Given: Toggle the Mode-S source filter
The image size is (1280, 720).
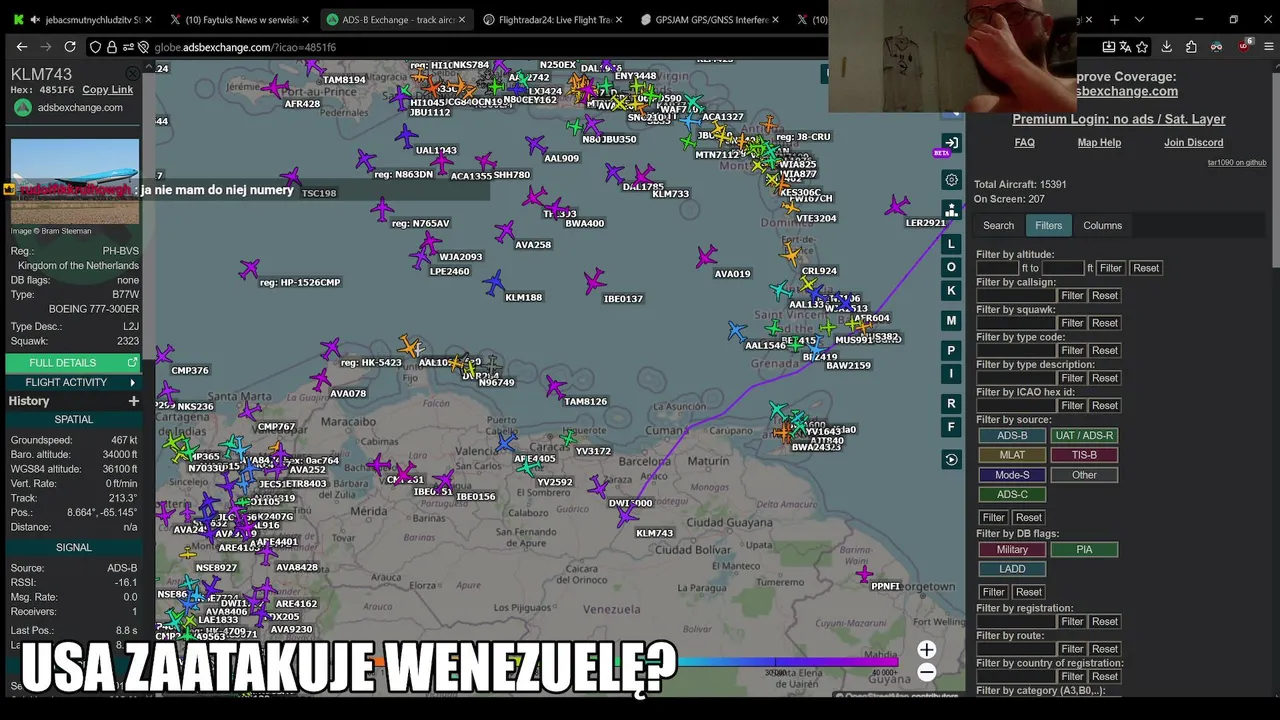Looking at the screenshot, I should pos(1012,475).
